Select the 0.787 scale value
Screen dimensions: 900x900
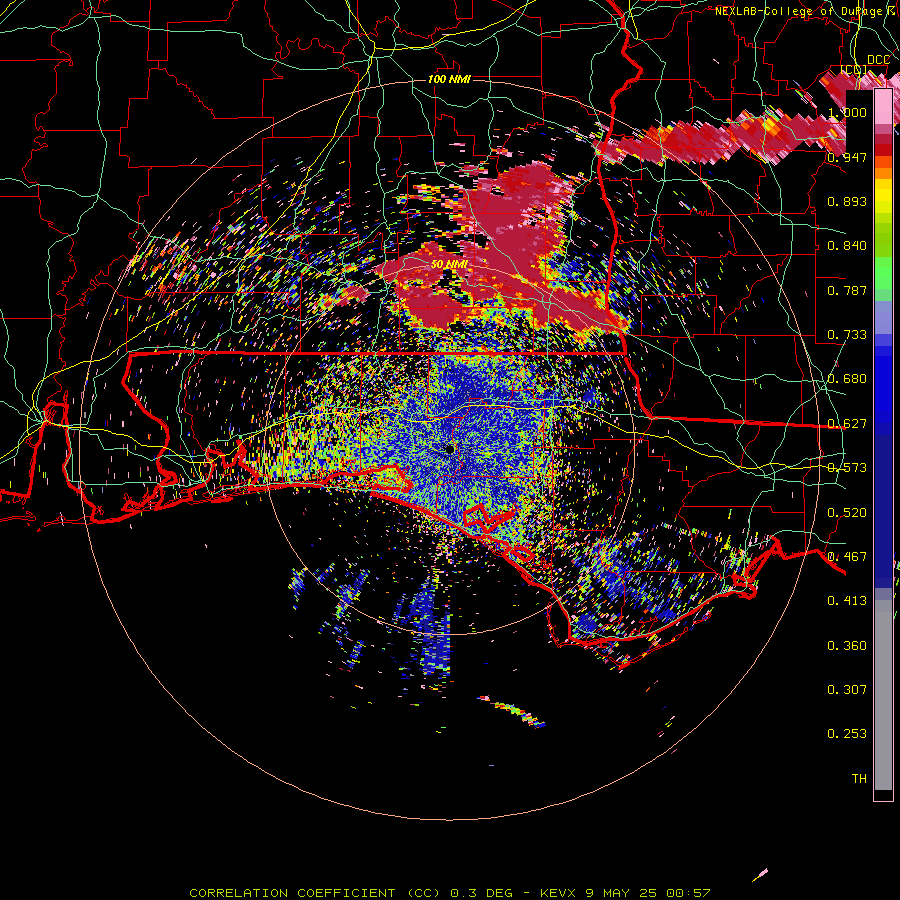pos(847,290)
